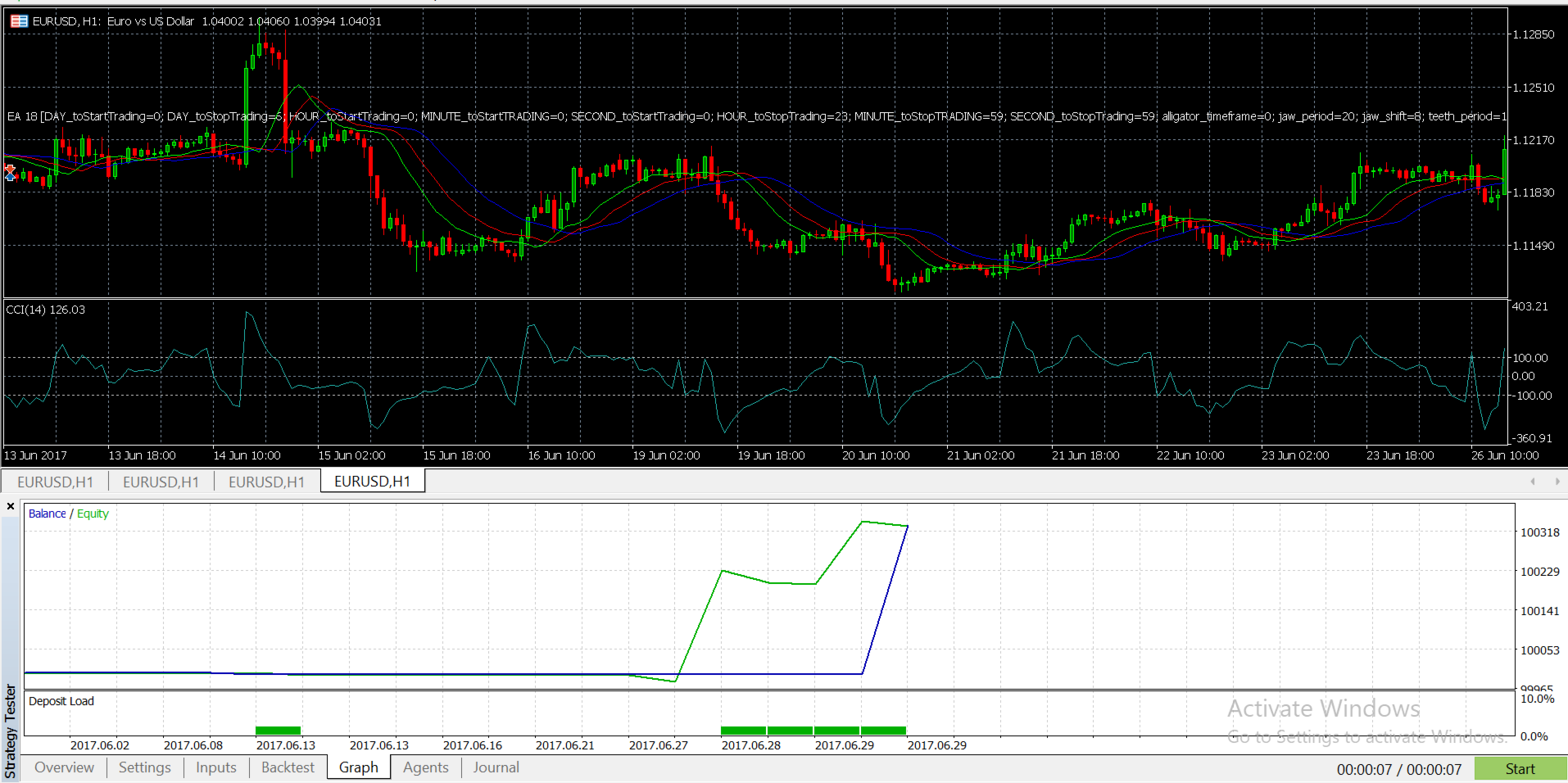Click the 2017.06.28 deposit load bar

[x=744, y=731]
